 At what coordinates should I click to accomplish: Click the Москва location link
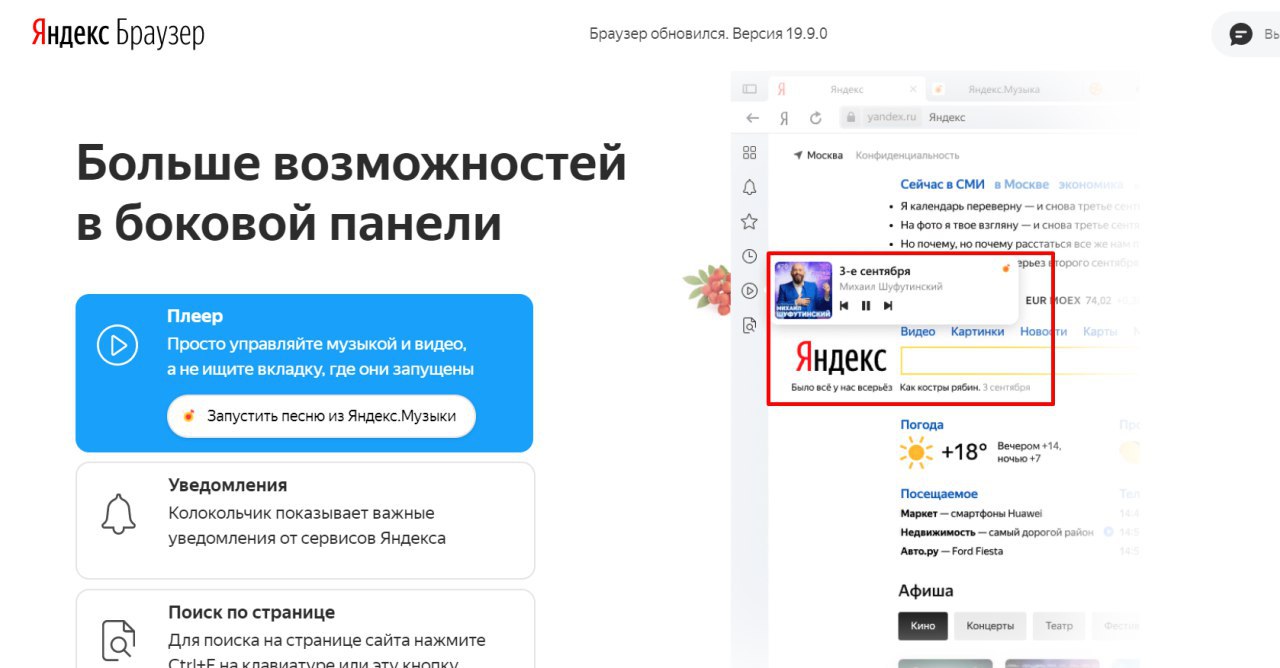(x=825, y=155)
